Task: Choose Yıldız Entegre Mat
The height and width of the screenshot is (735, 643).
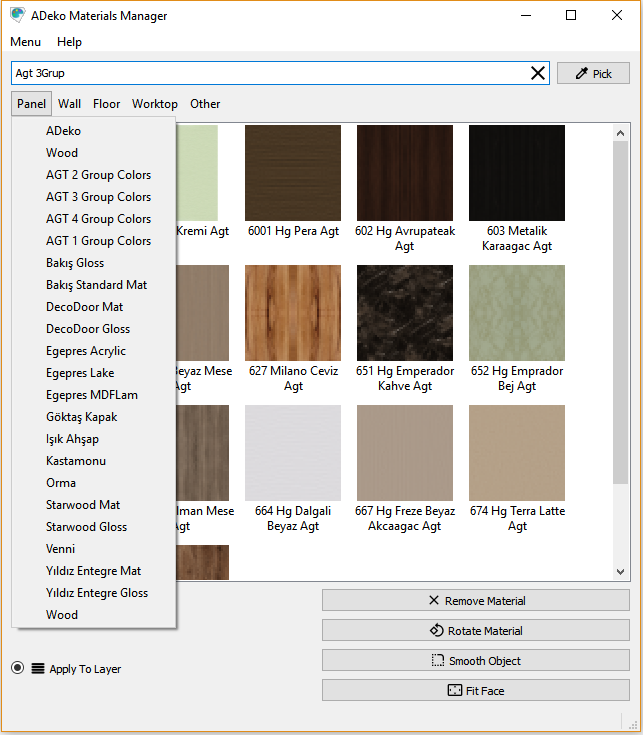Action: click(x=94, y=571)
